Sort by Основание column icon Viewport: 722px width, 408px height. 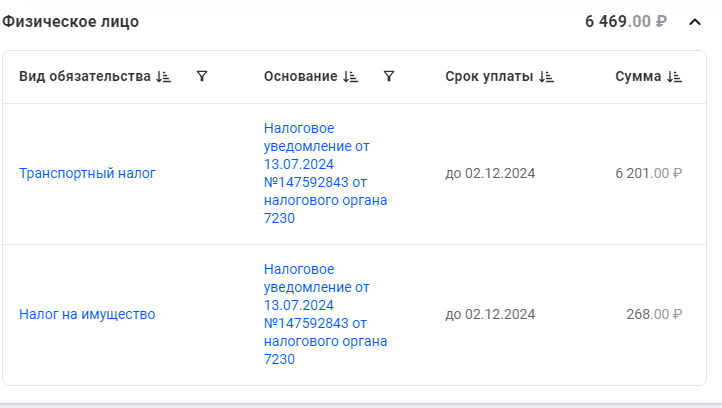tap(350, 76)
